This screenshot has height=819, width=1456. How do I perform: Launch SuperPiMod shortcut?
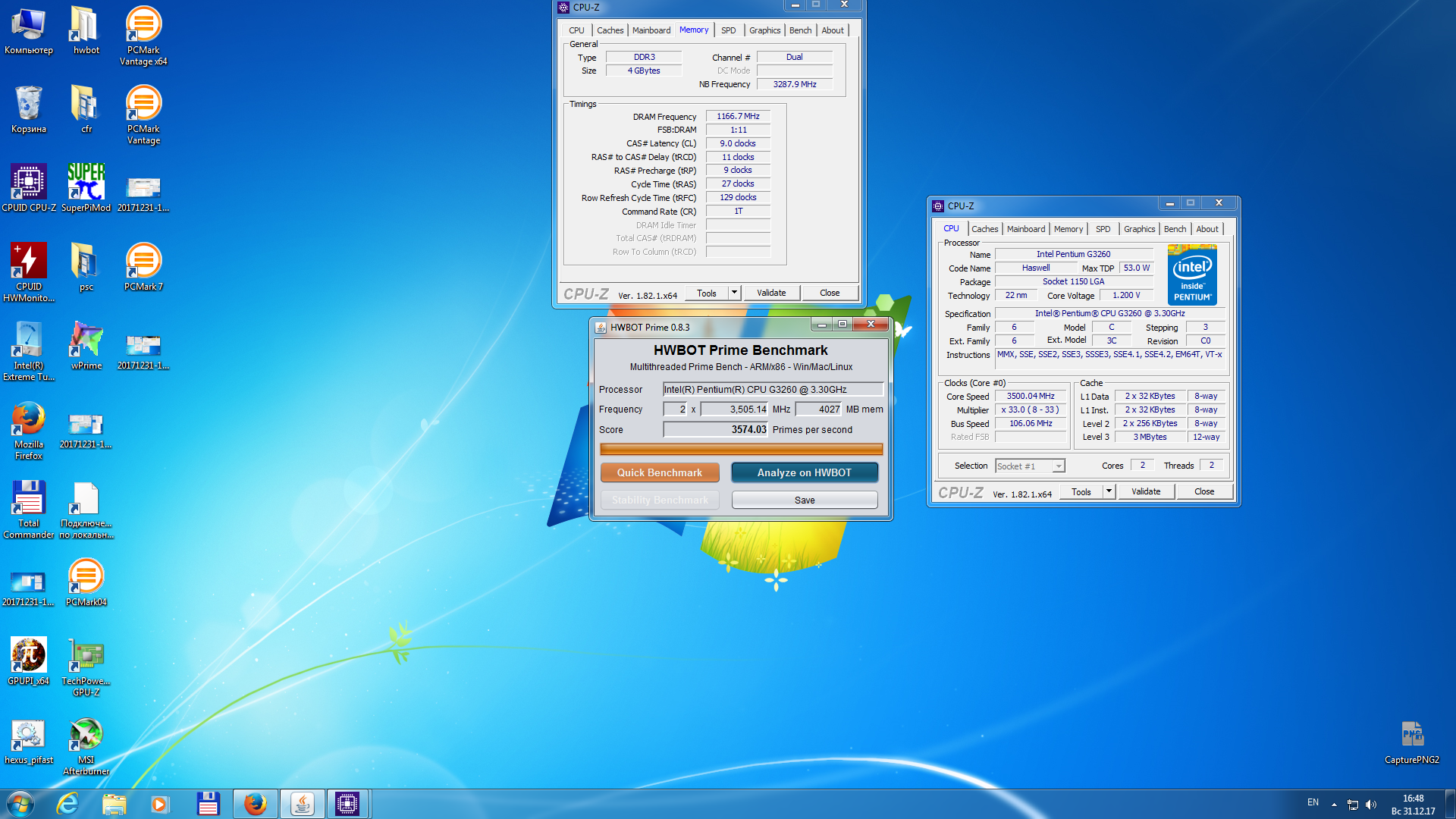[86, 189]
